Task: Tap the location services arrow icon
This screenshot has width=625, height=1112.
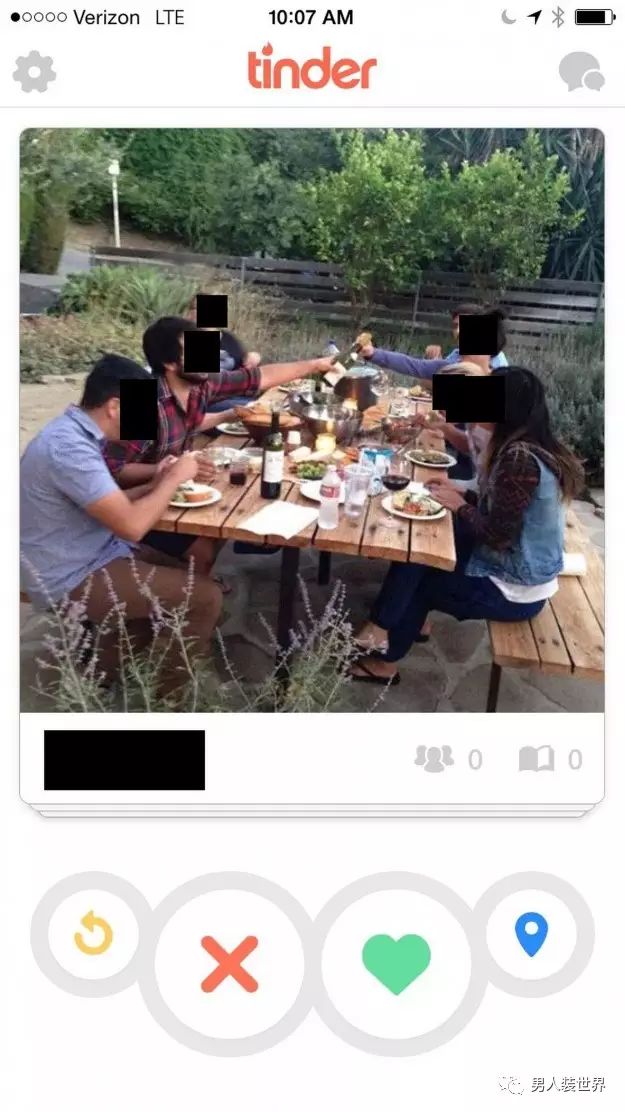Action: click(x=534, y=17)
